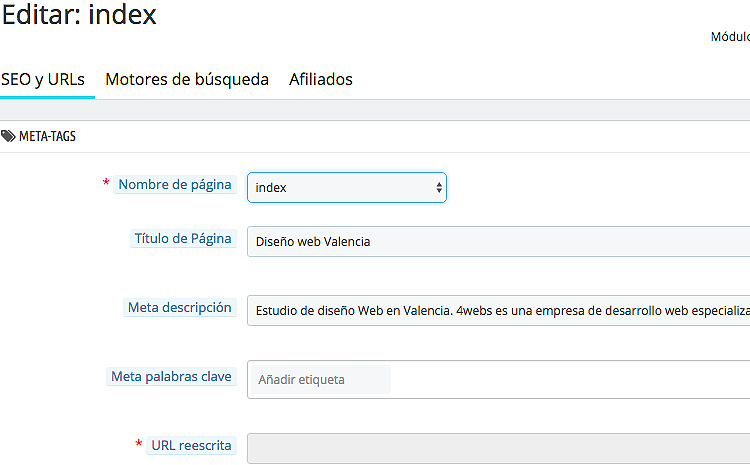Switch to the SEO y URLs tab
Screen dimensions: 750x465
43,79
